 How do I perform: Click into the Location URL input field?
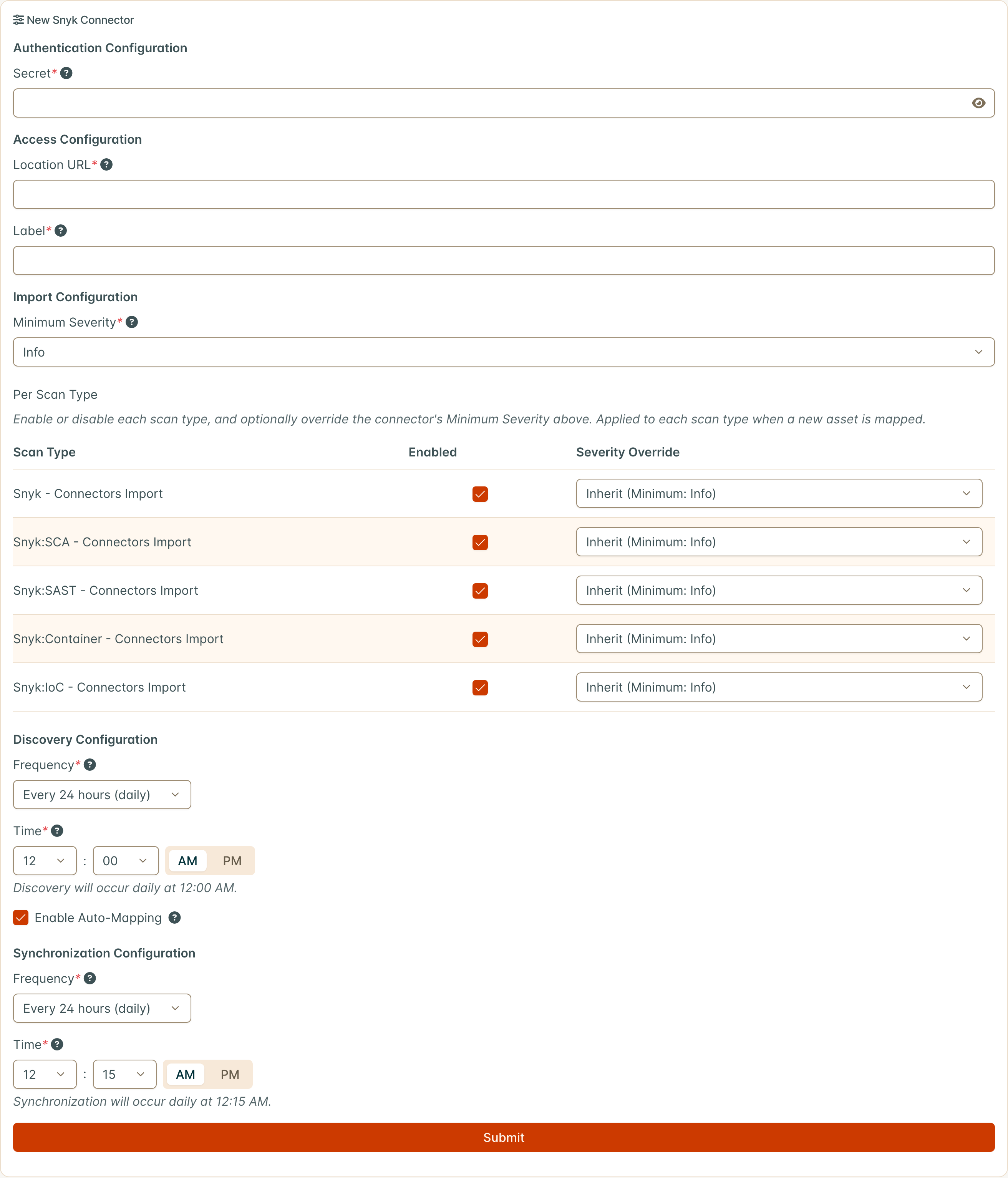pyautogui.click(x=504, y=194)
